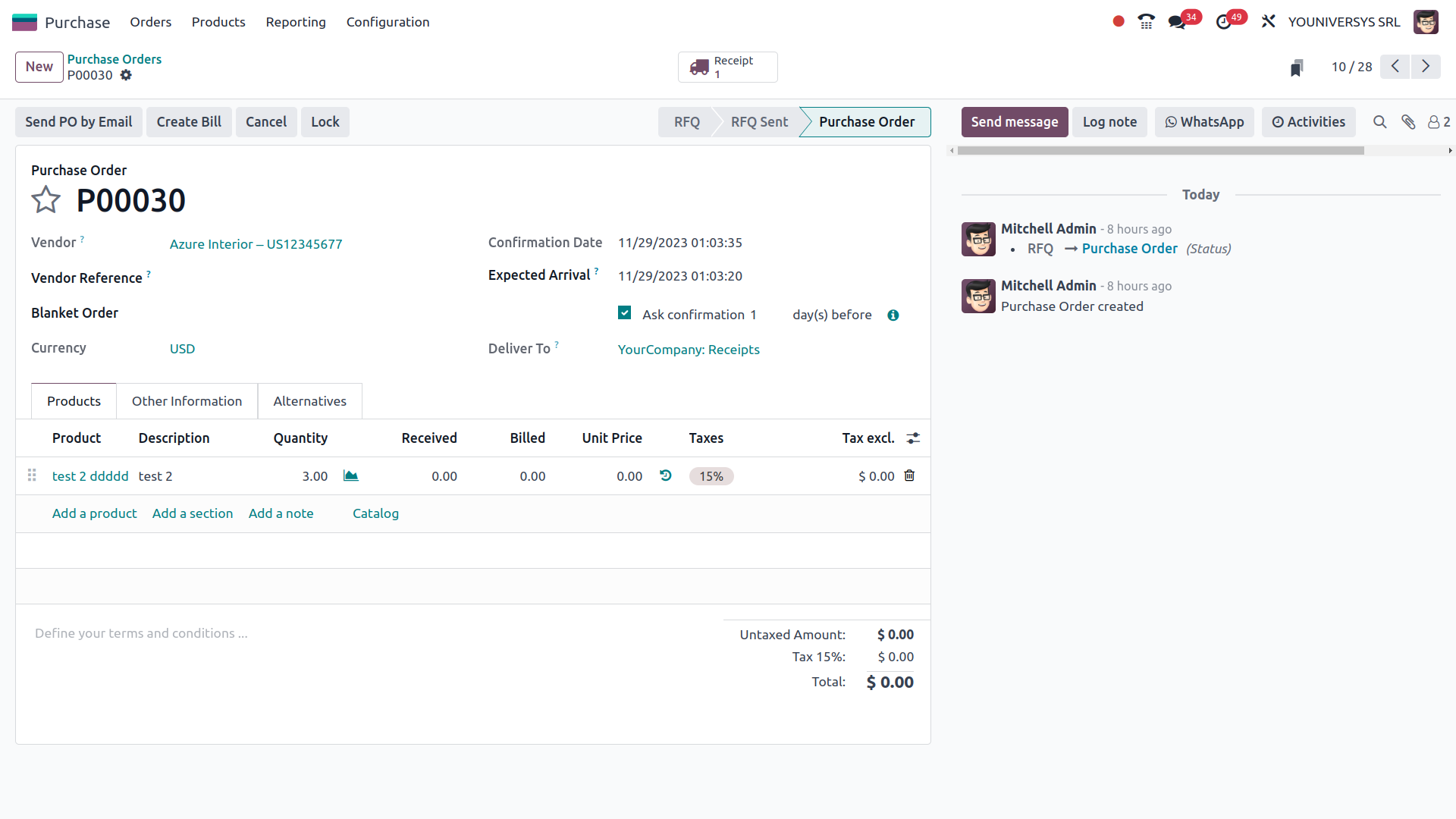Click the bookmark icon next to the pager
The width and height of the screenshot is (1456, 819).
pos(1297,67)
